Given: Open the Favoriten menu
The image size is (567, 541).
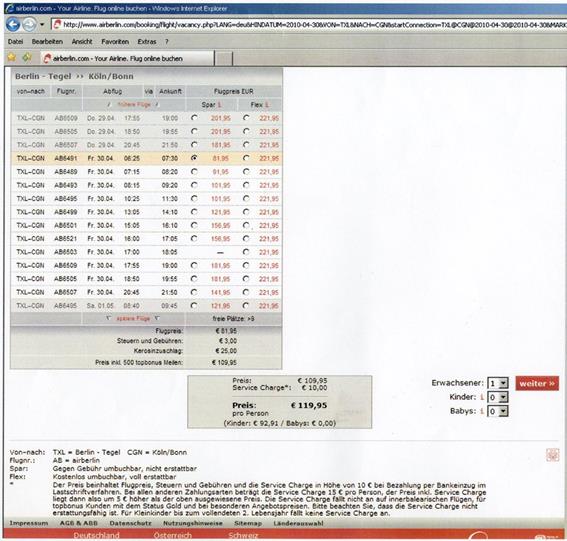Looking at the screenshot, I should coord(115,42).
